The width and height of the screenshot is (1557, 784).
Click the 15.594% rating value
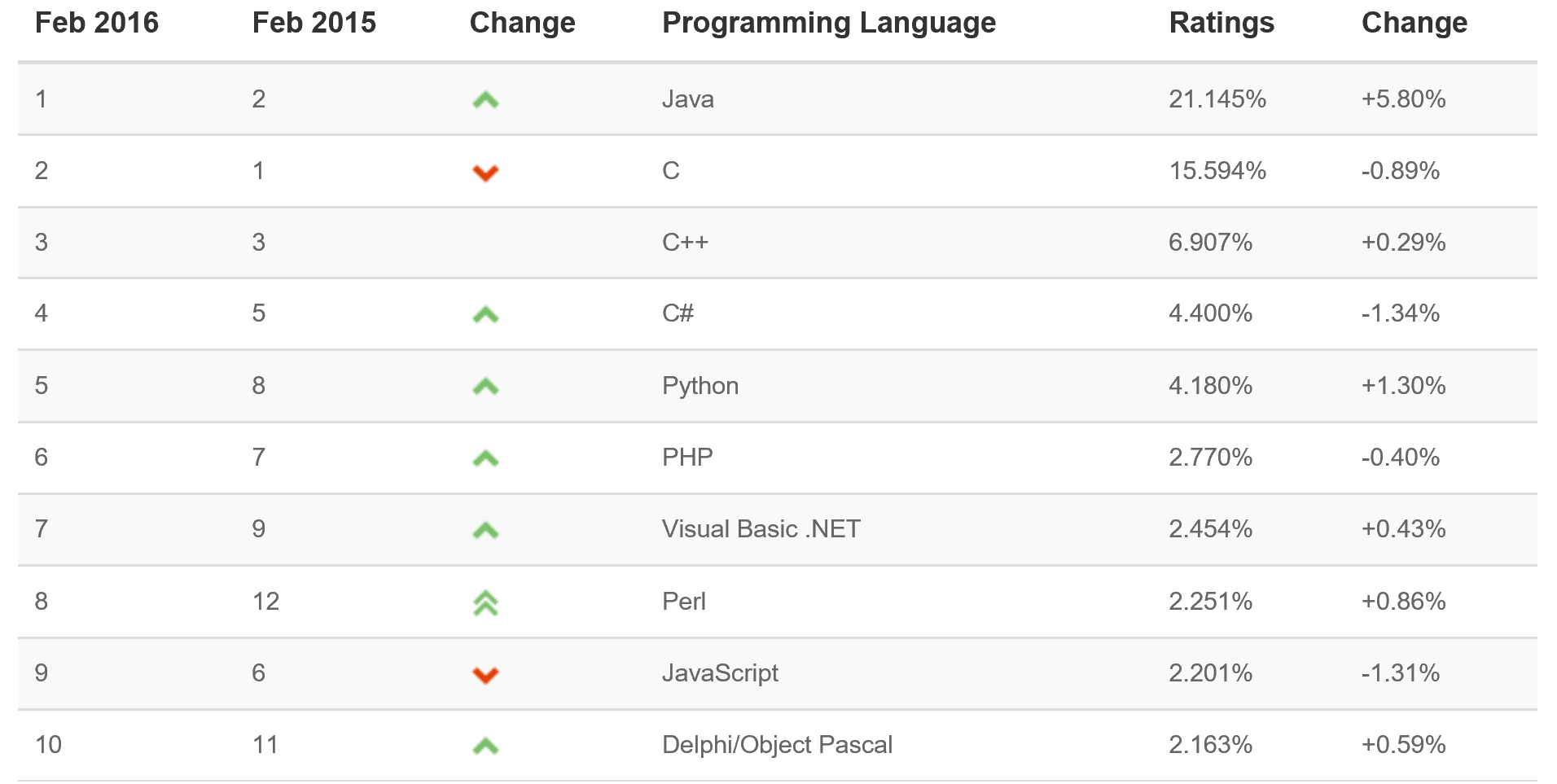[x=1217, y=171]
